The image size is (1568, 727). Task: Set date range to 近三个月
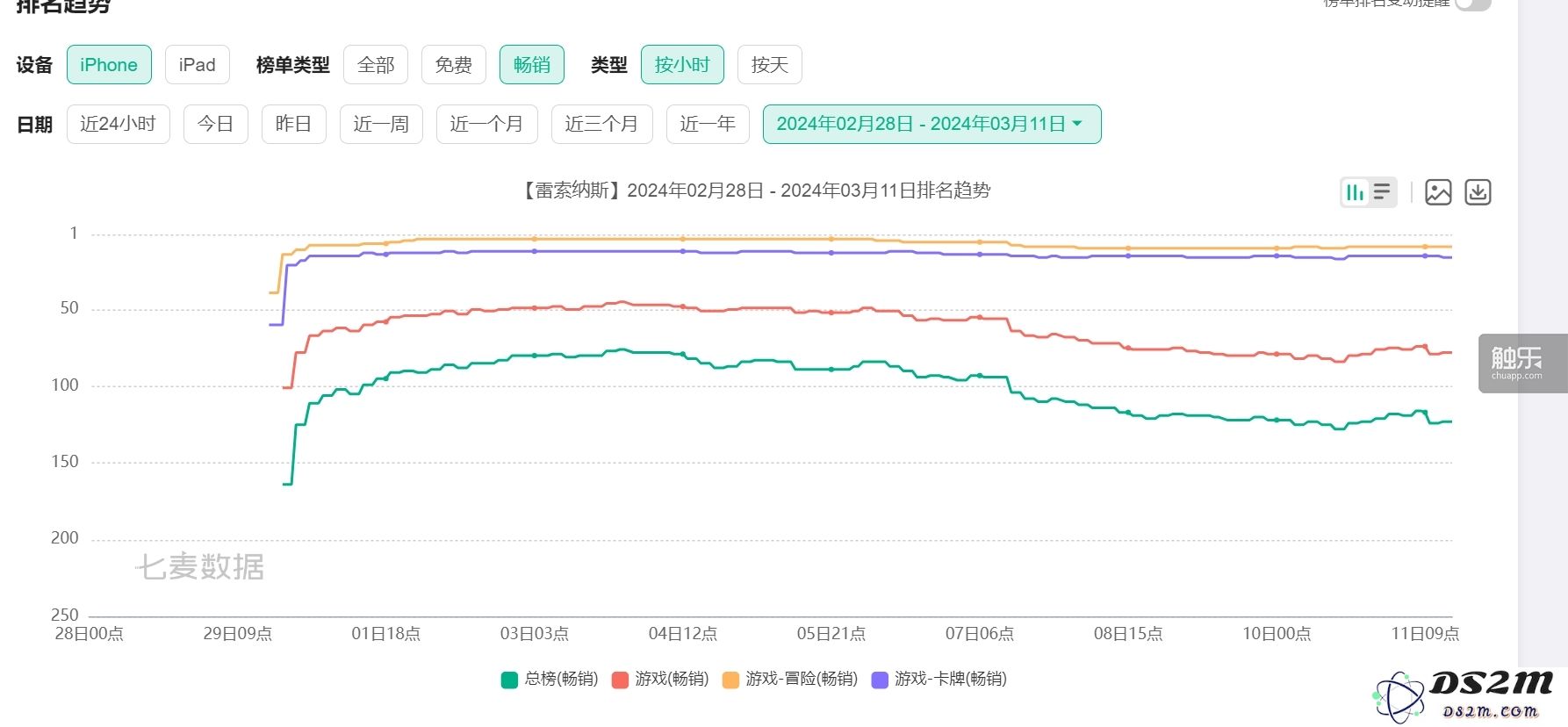pos(602,124)
